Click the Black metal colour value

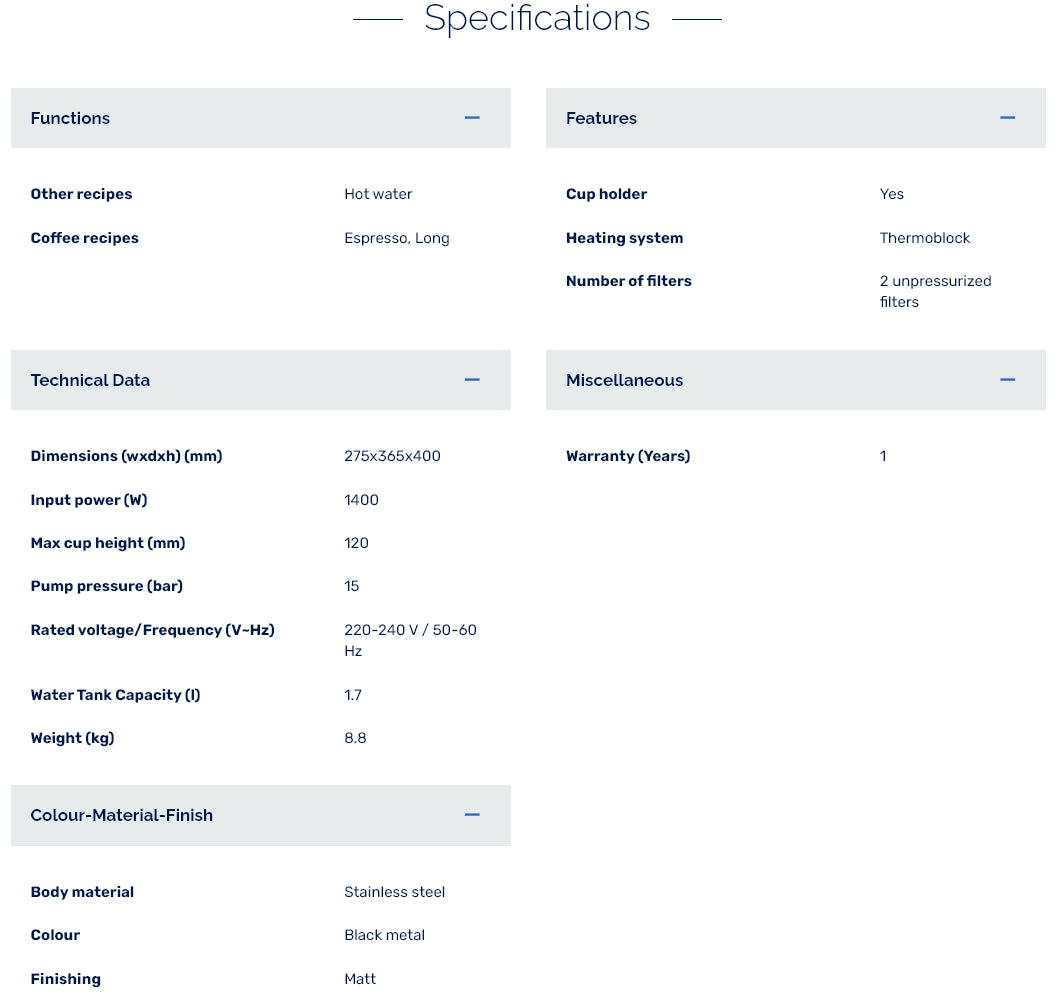coord(384,935)
